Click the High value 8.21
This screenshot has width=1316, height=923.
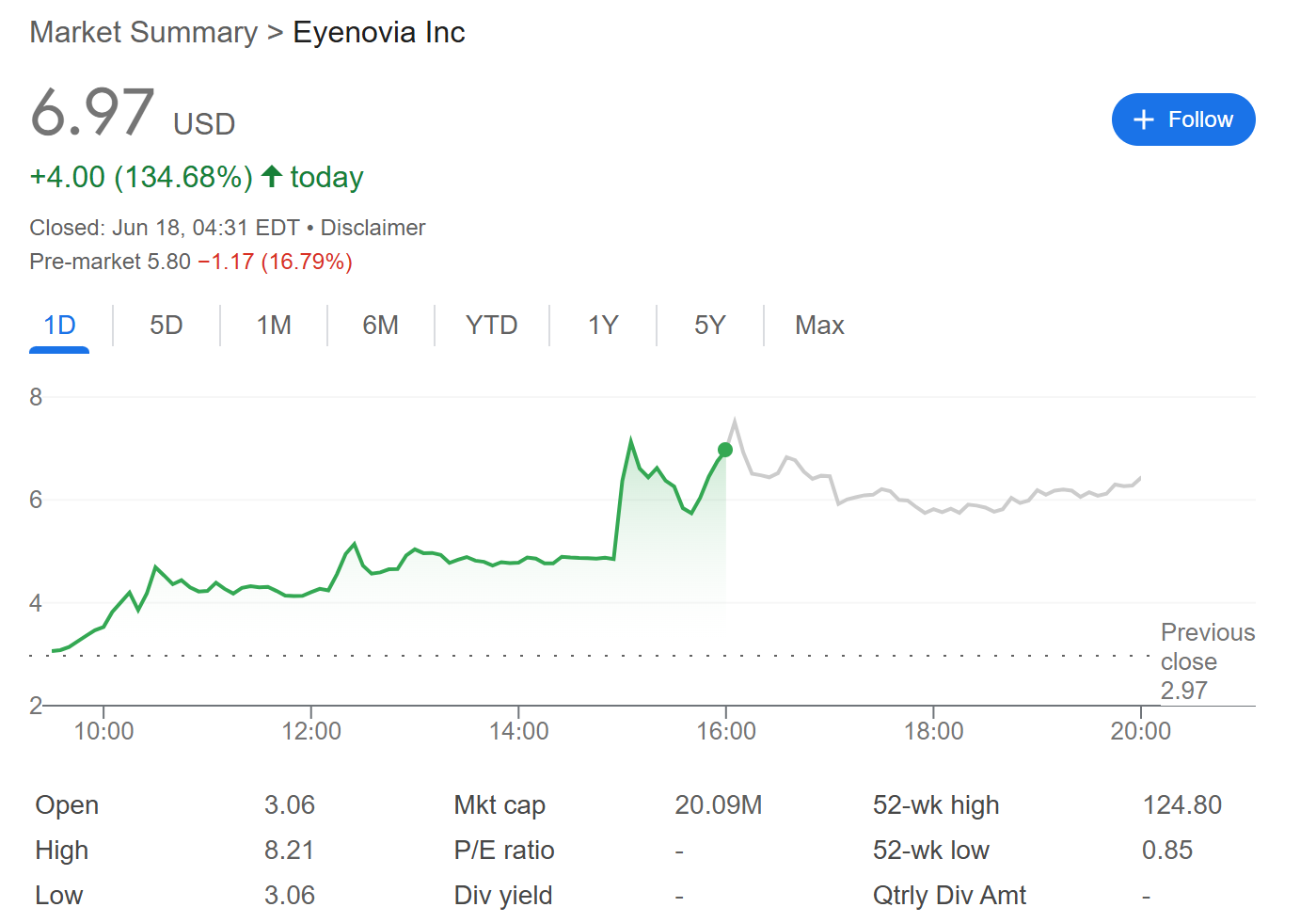tap(290, 851)
